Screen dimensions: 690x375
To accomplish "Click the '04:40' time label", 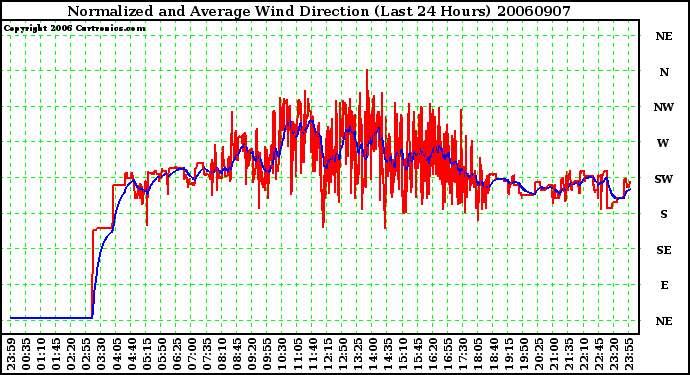I will pyautogui.click(x=132, y=354).
